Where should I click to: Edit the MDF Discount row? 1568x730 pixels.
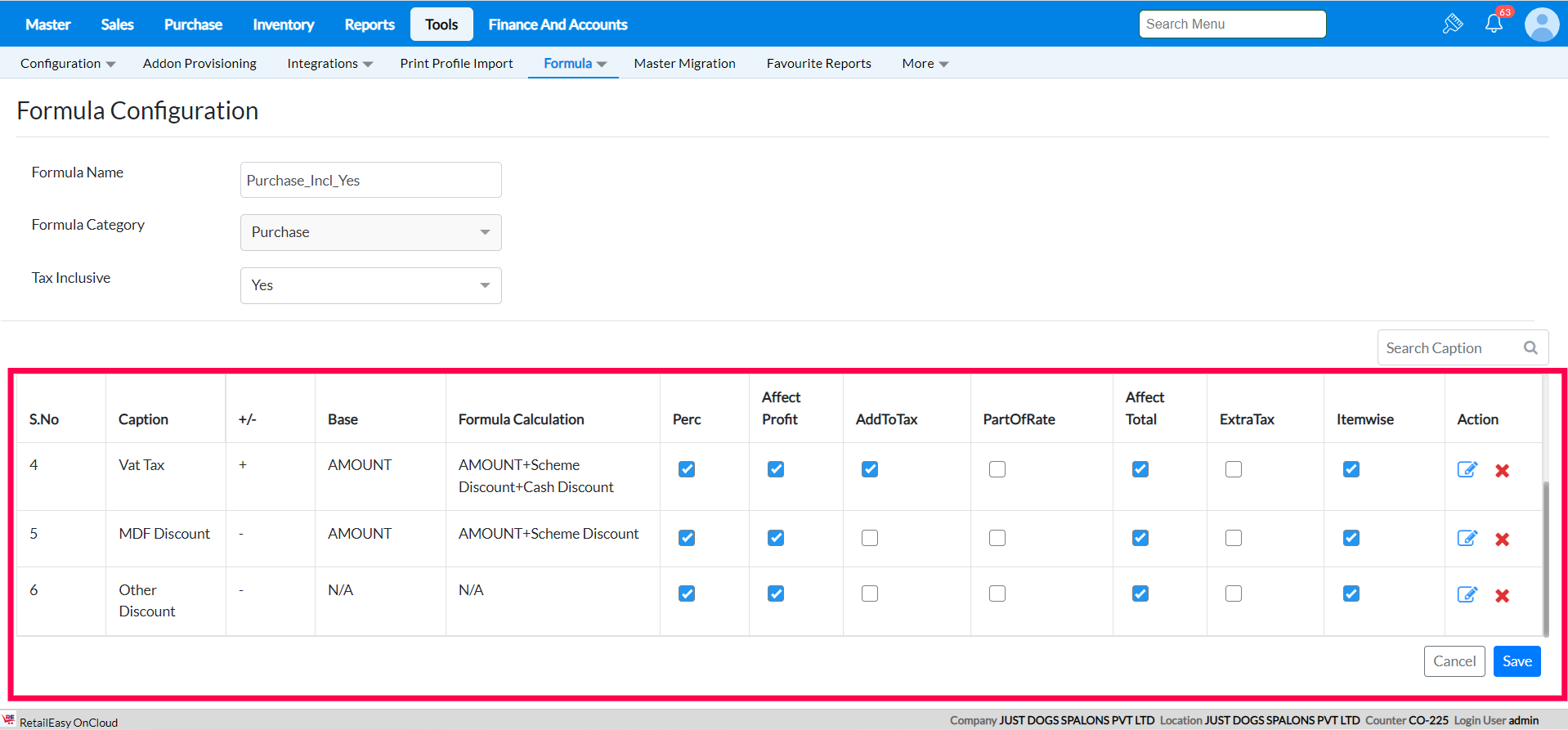pos(1467,538)
